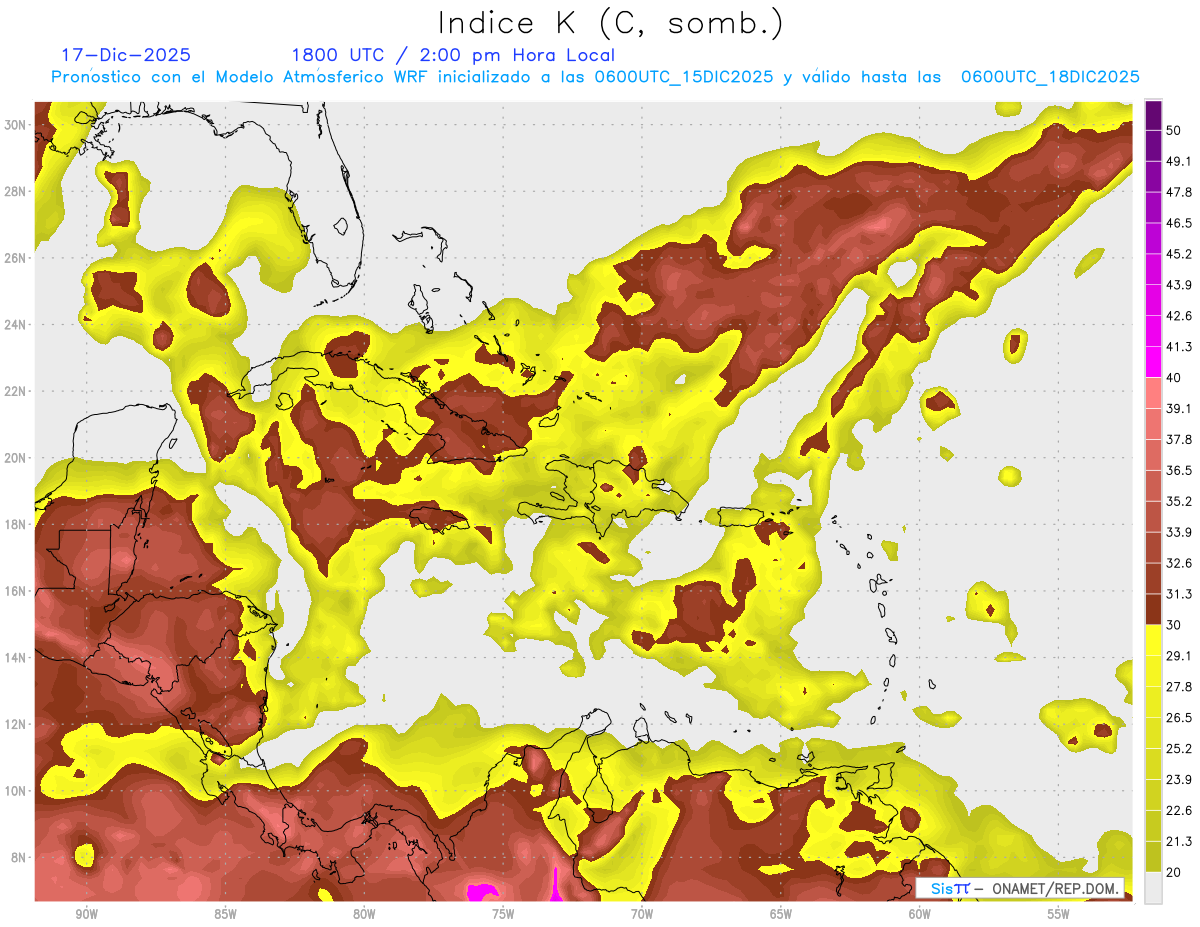Click the '40' color scale label

(x=1174, y=378)
